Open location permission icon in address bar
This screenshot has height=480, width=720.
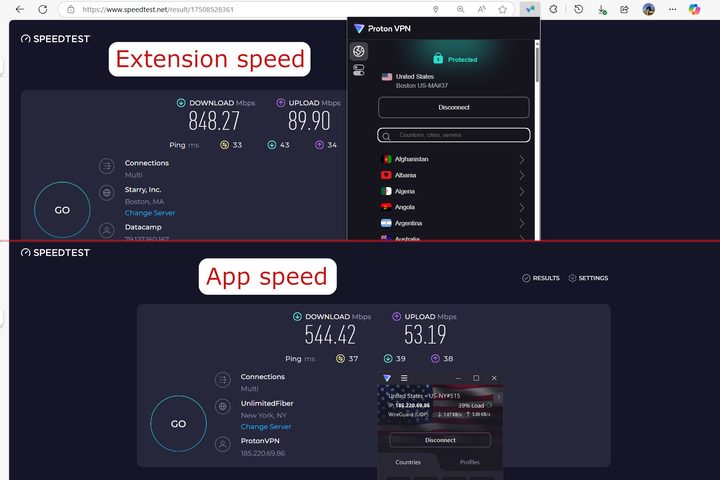[x=435, y=9]
